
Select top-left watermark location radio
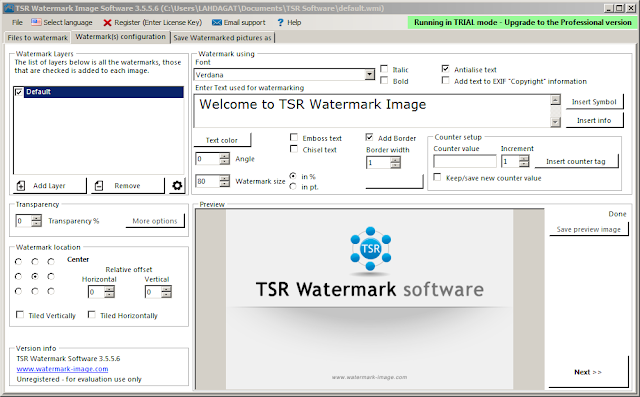pyautogui.click(x=18, y=261)
